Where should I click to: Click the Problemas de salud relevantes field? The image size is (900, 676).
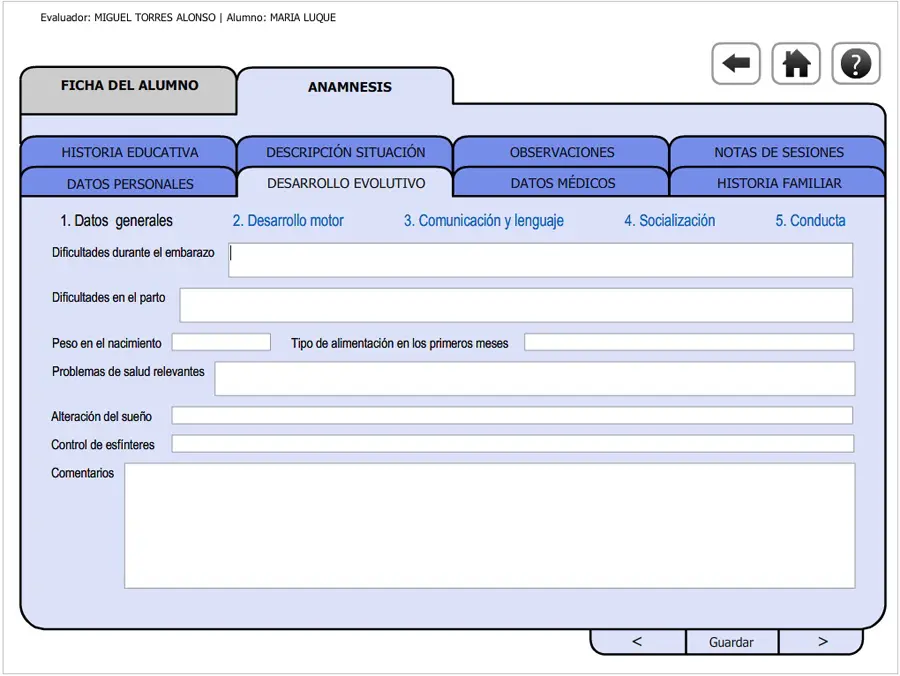pyautogui.click(x=535, y=378)
